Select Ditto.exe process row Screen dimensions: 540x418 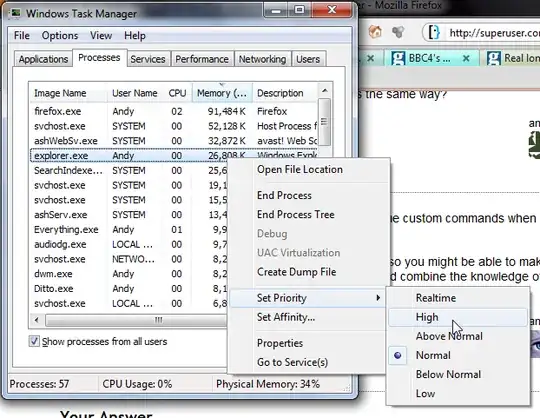tap(129, 289)
